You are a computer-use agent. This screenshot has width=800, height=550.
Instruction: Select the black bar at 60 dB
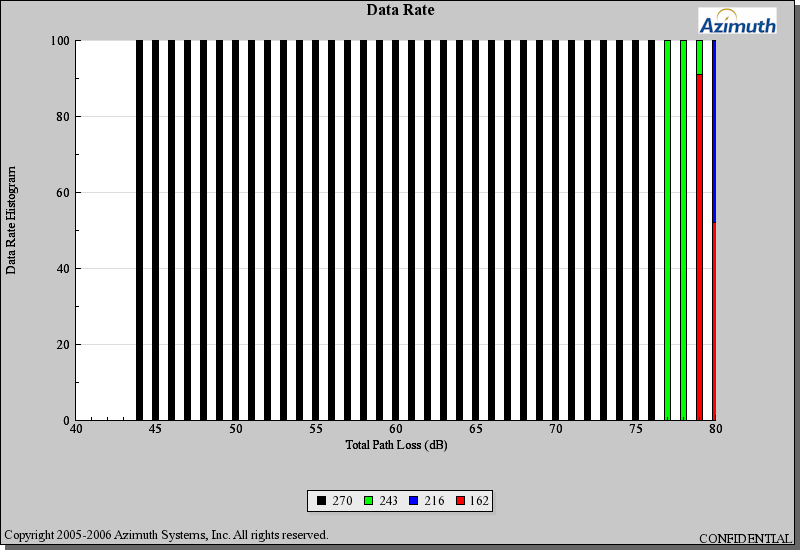[x=395, y=230]
